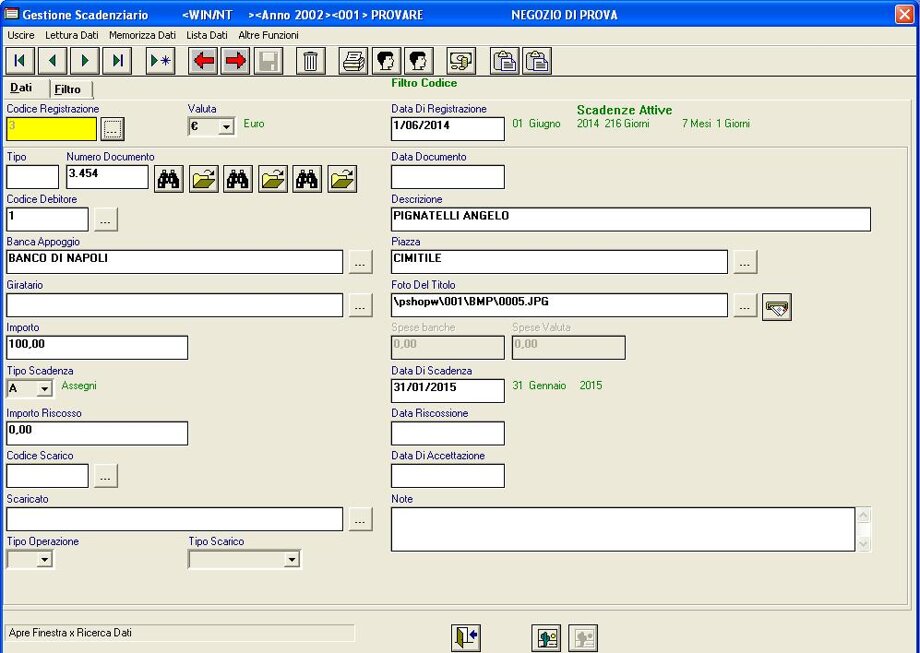Expand the Valuta currency dropdown
Image resolution: width=920 pixels, height=653 pixels.
pyautogui.click(x=226, y=127)
